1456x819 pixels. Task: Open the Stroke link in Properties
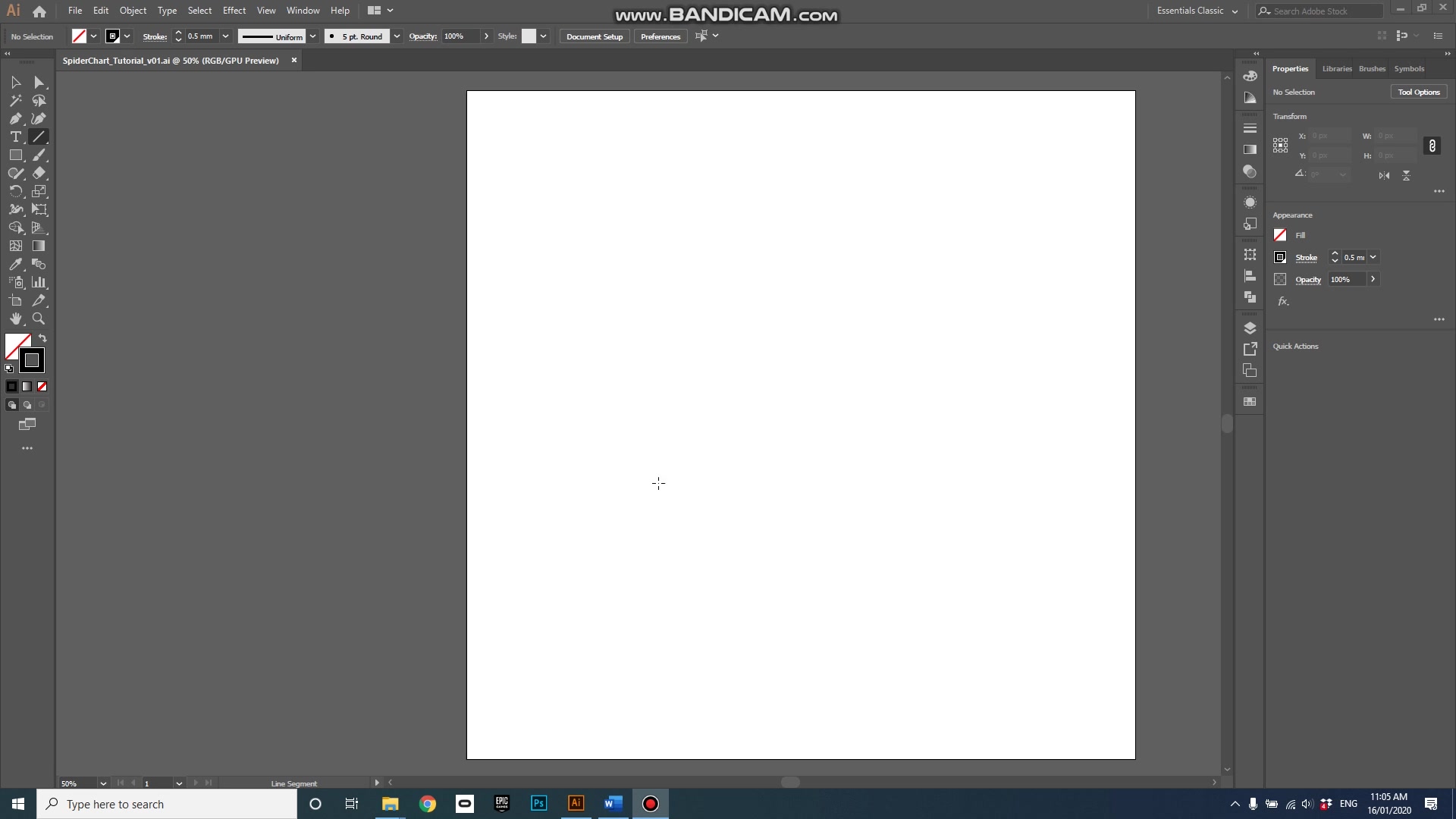point(1306,258)
